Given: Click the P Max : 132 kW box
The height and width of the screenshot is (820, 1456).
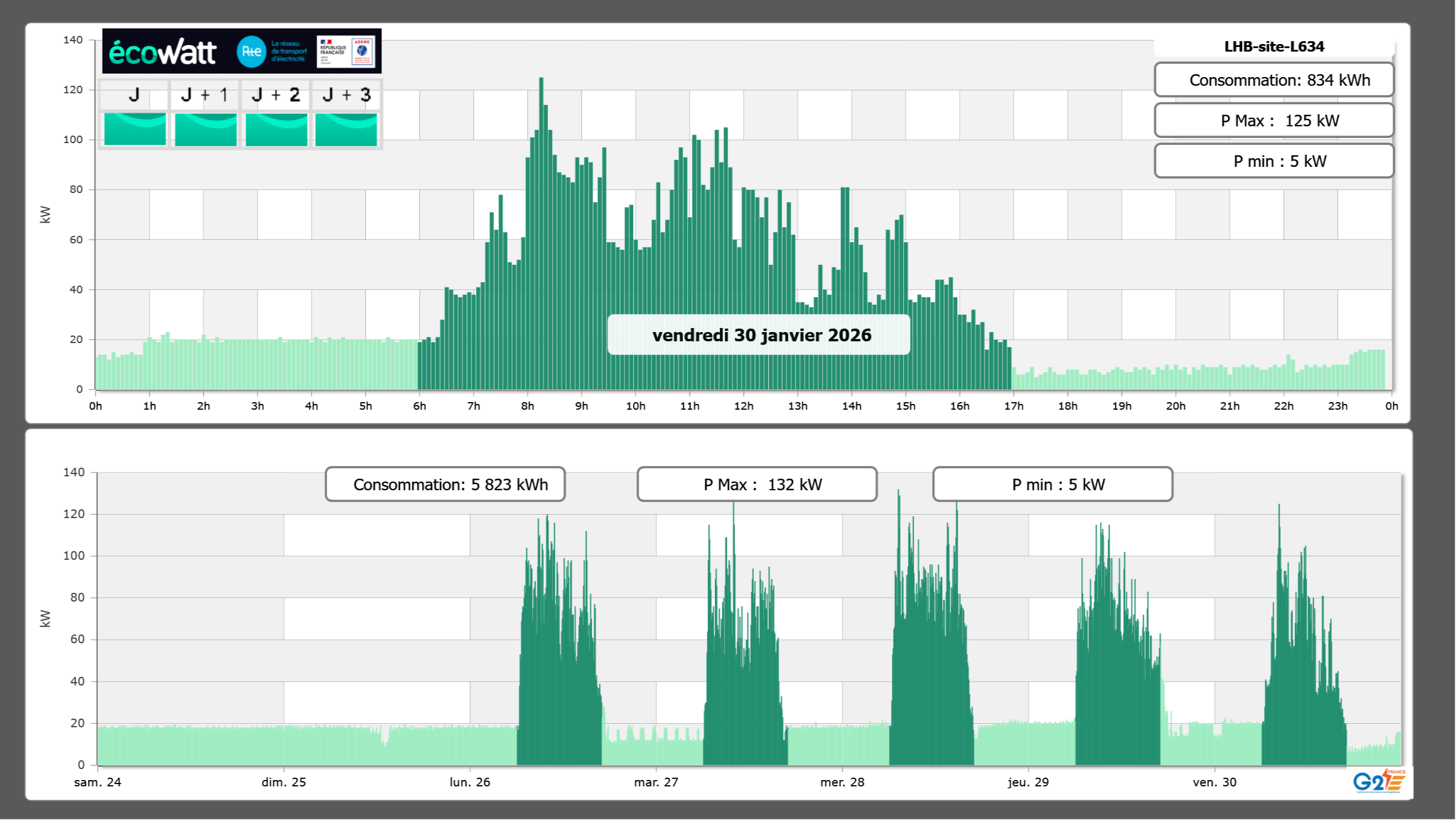Looking at the screenshot, I should click(757, 484).
